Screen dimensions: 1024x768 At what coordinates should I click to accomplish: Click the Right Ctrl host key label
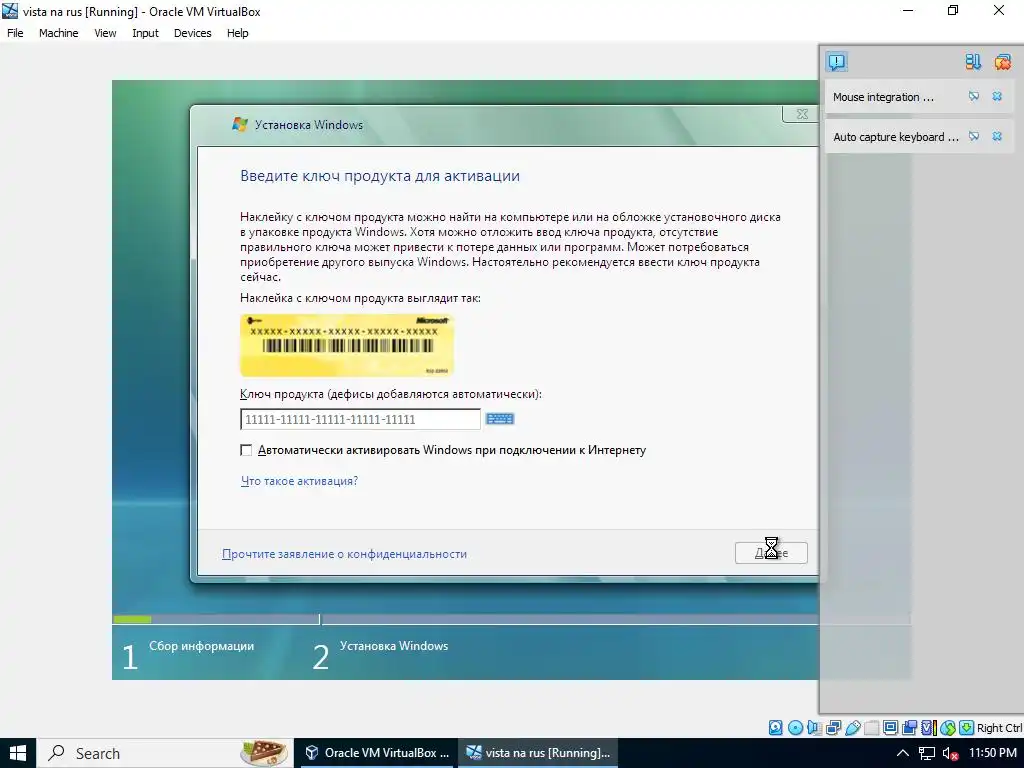1000,728
